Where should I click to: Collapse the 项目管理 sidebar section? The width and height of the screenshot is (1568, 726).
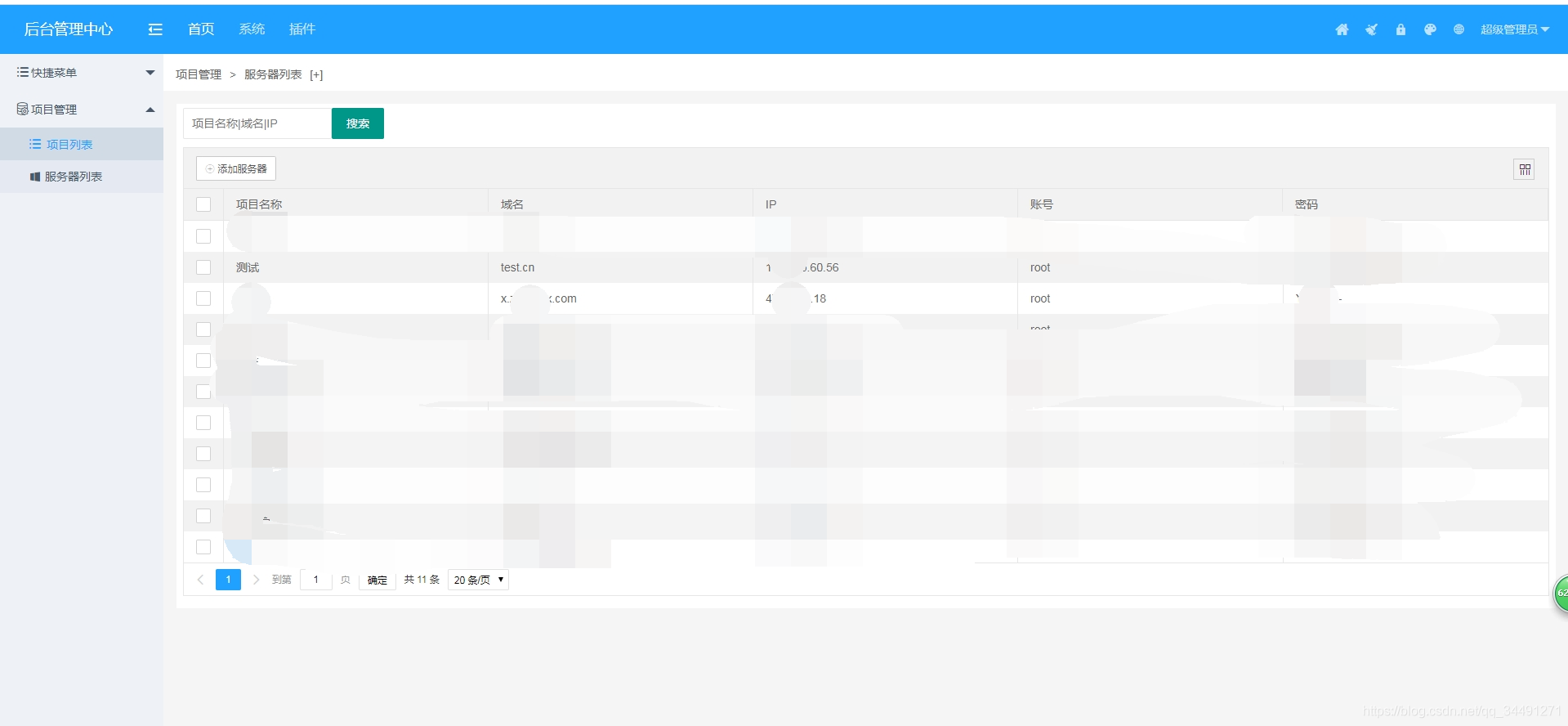[82, 109]
